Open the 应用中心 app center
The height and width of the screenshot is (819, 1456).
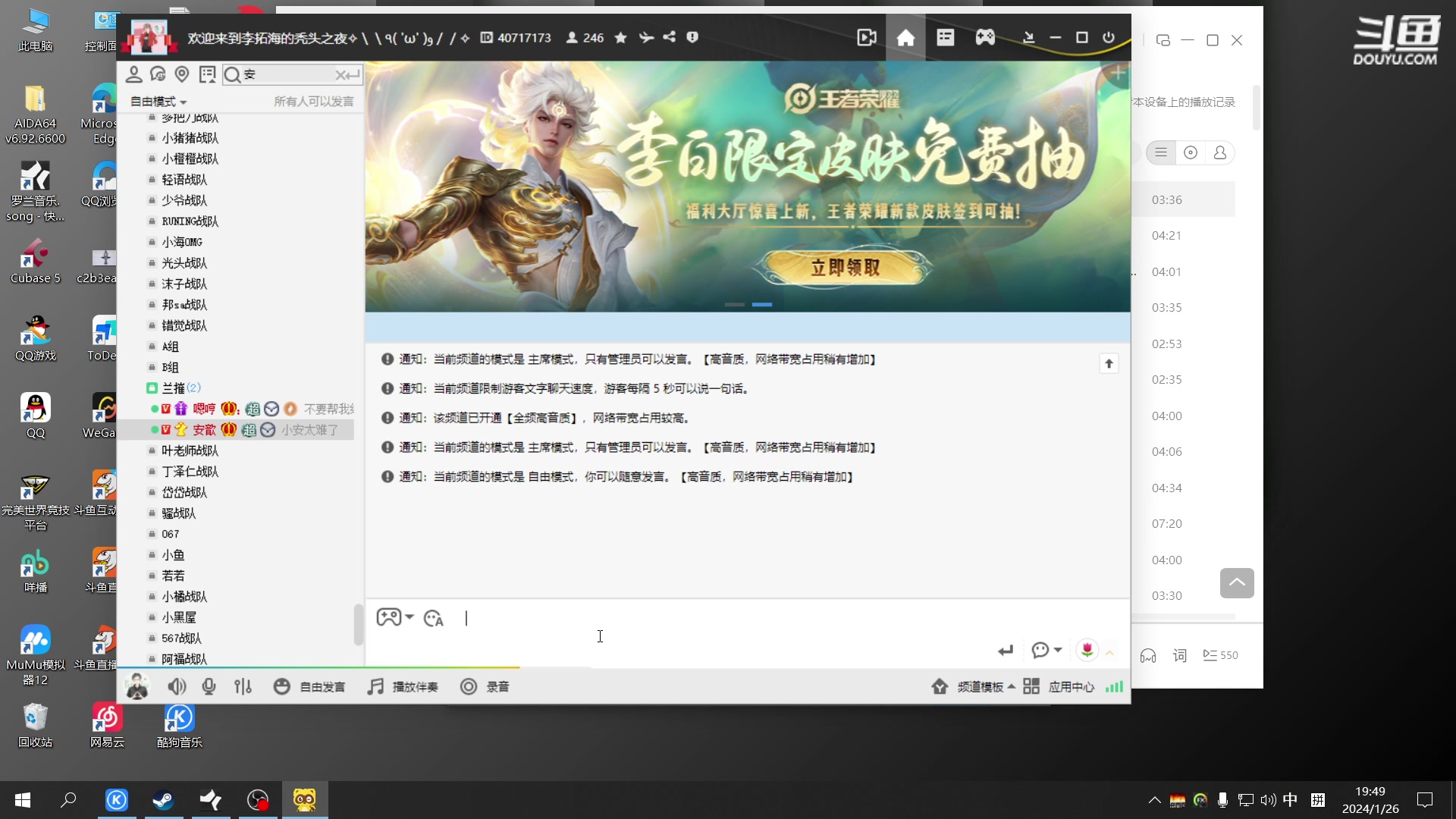pos(1072,686)
